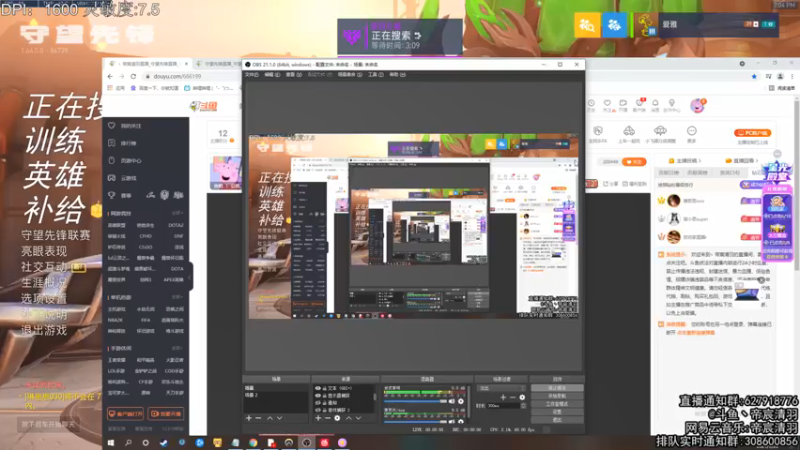Click Douyu 我的关注 heart icon in sidebar

click(x=112, y=126)
